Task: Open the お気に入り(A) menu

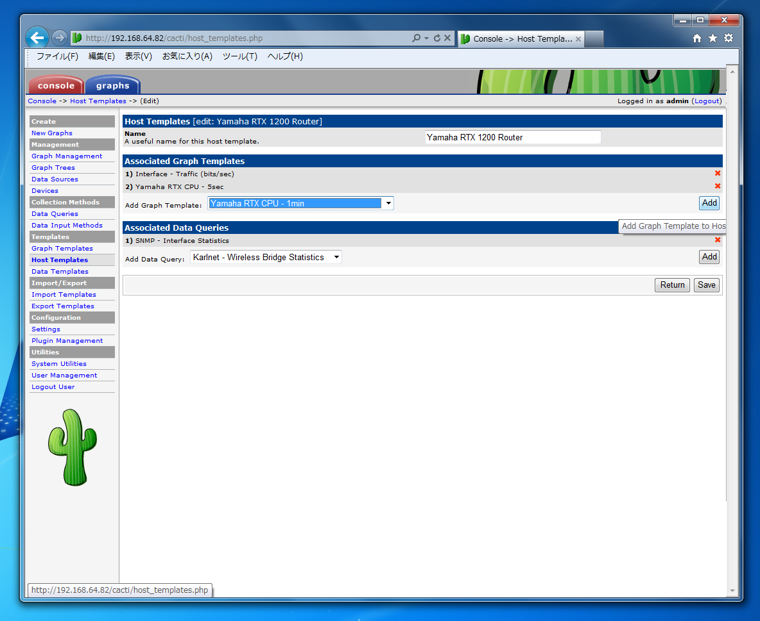Action: tap(187, 56)
